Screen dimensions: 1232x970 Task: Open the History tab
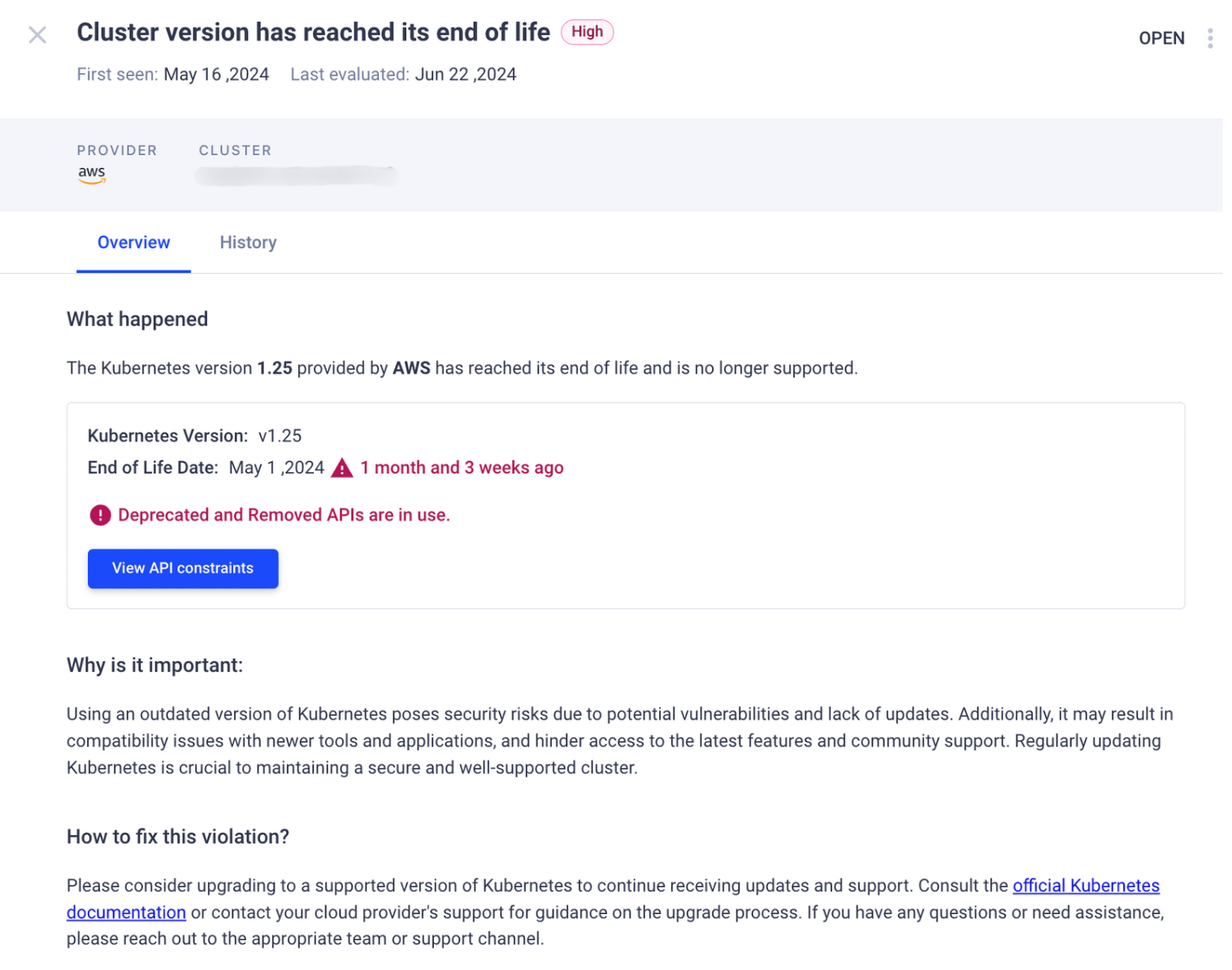point(248,243)
